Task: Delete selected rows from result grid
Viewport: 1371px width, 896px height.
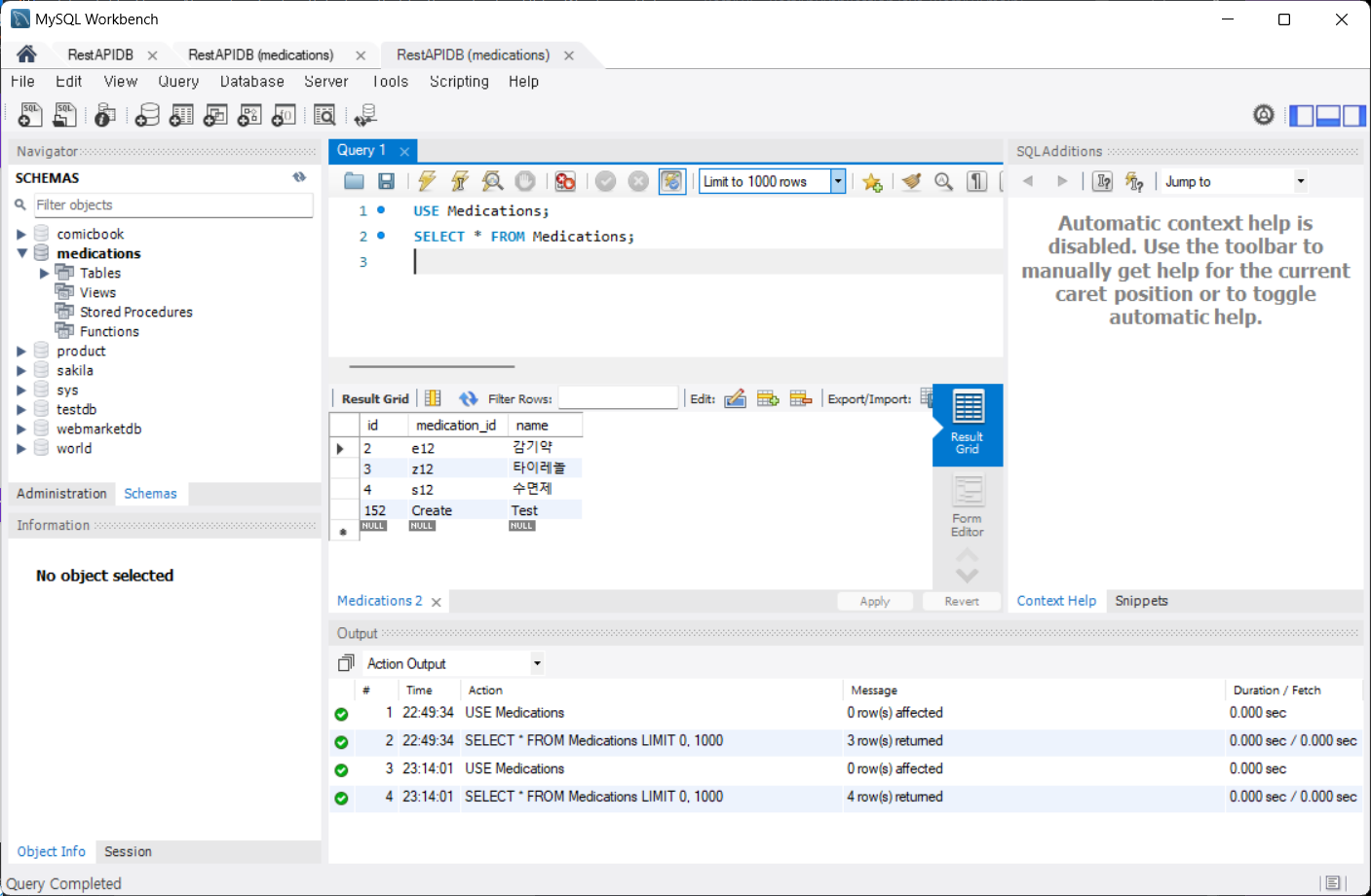Action: [x=801, y=398]
